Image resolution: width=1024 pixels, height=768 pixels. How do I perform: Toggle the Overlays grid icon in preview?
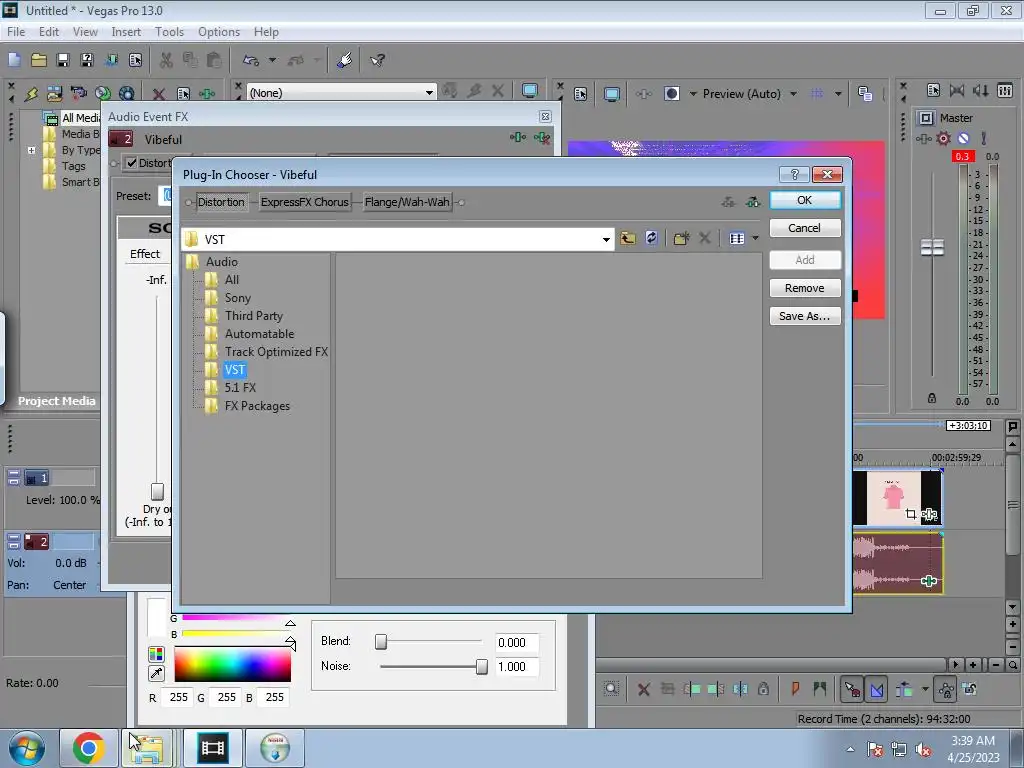coord(817,93)
